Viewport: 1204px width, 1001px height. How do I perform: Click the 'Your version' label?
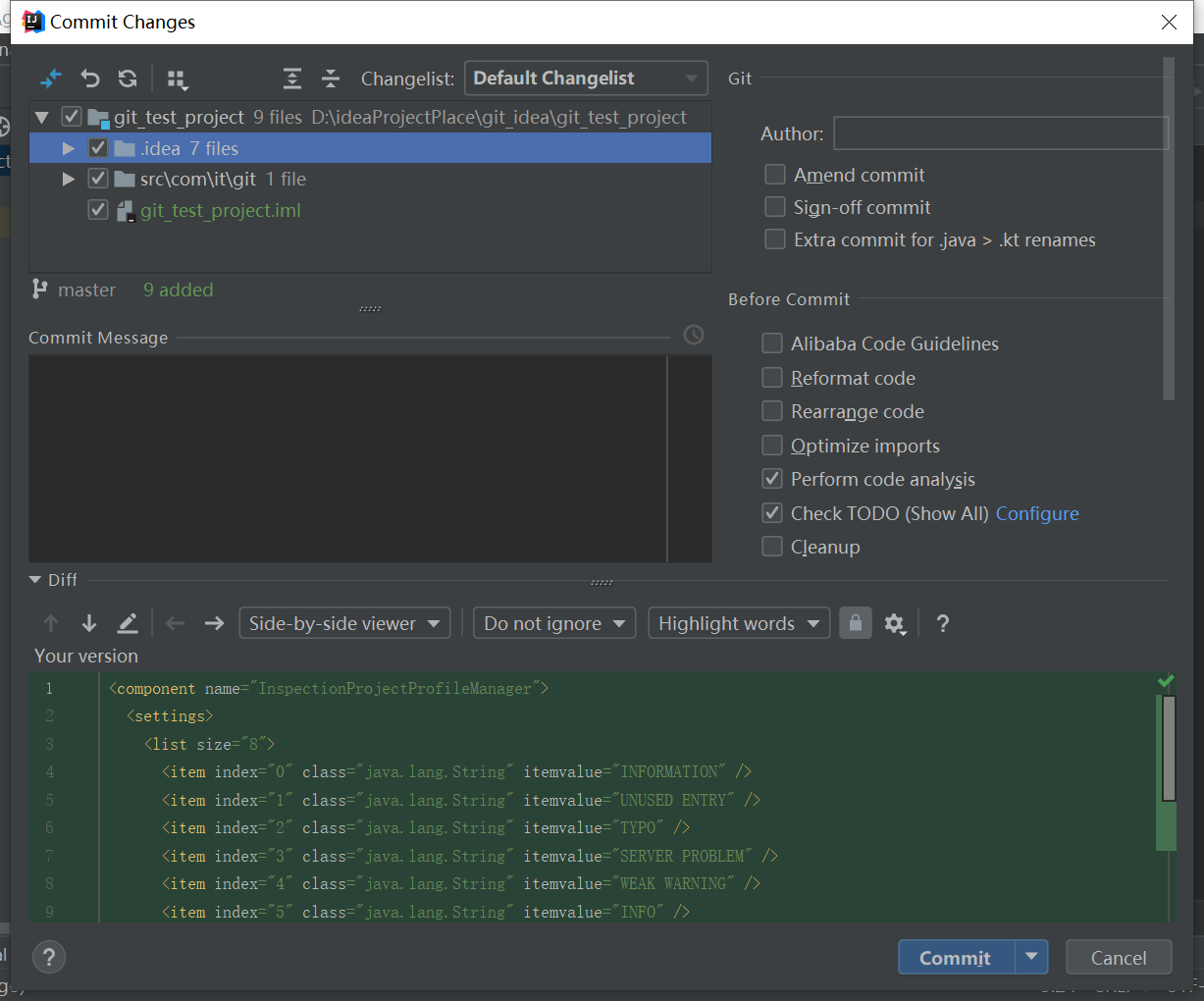[x=86, y=656]
